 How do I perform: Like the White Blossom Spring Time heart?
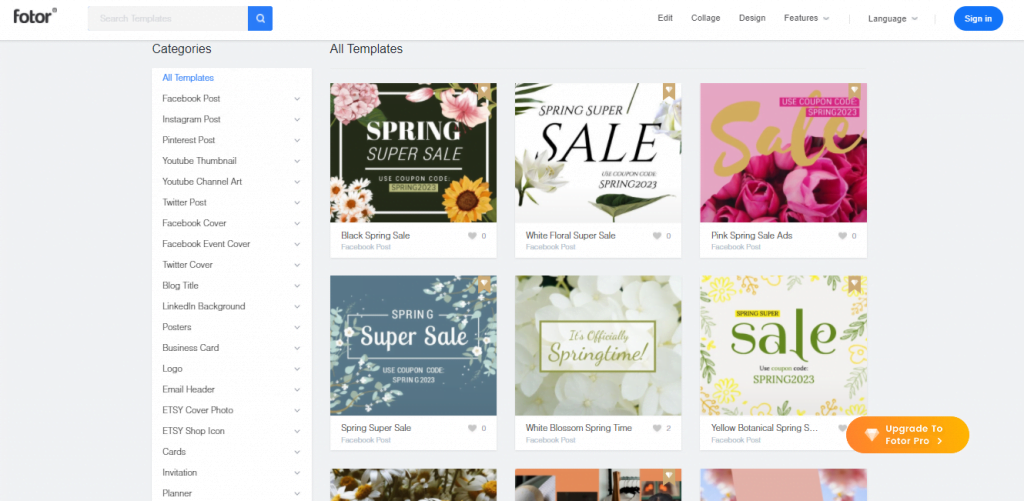click(657, 428)
